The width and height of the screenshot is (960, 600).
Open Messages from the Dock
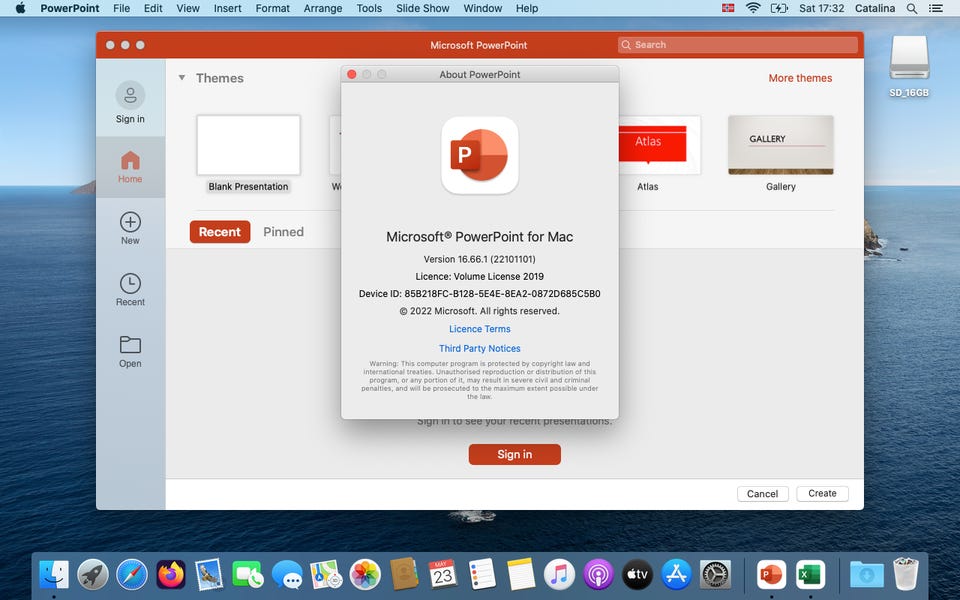point(287,575)
